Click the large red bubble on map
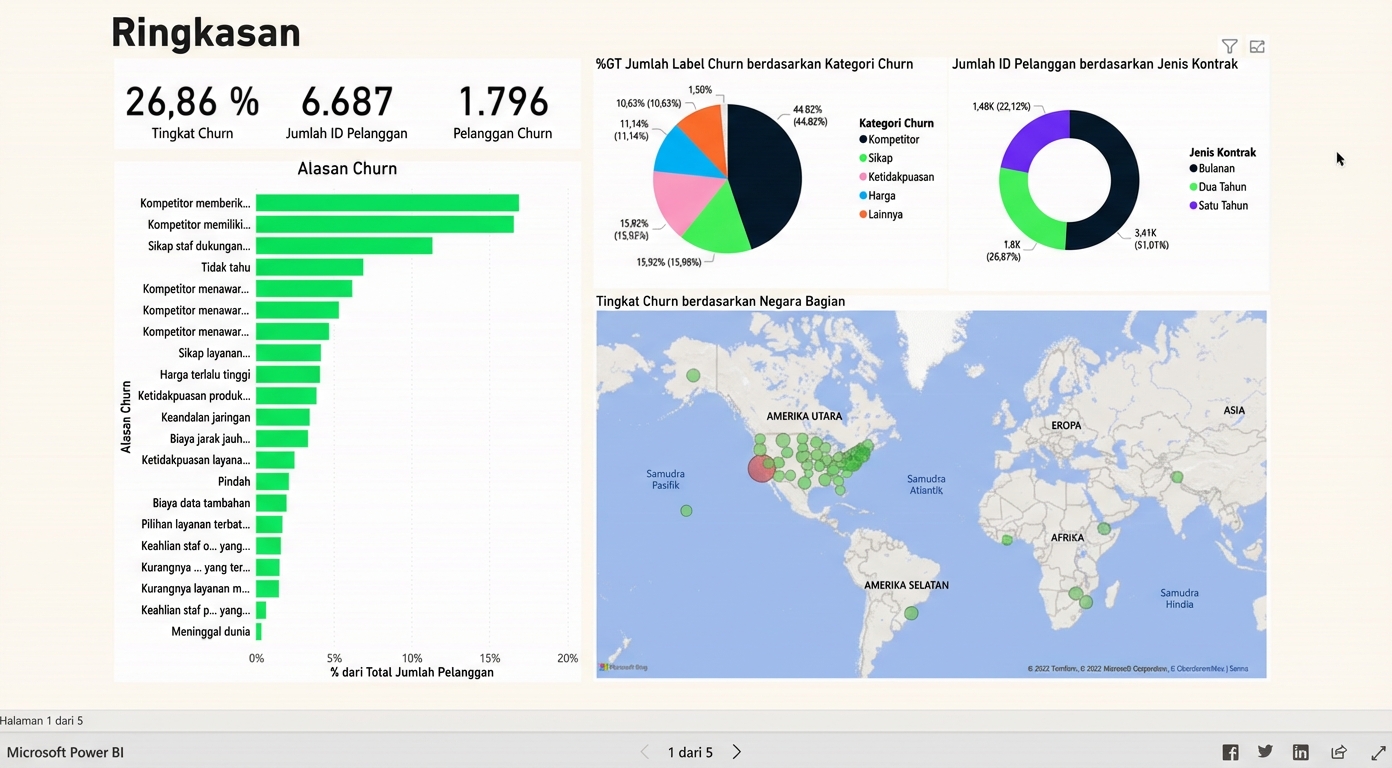Screen dimensions: 1392x768 (x=761, y=468)
